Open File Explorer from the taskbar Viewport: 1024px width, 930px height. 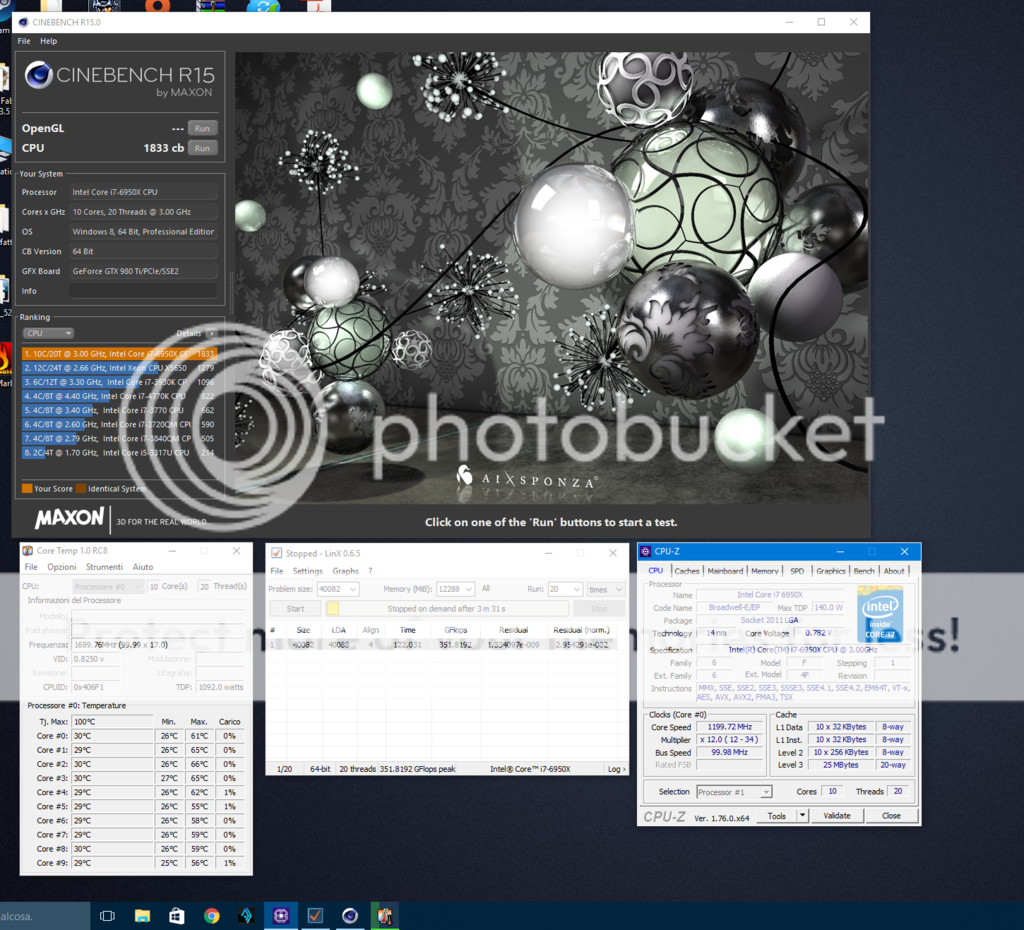[x=142, y=915]
